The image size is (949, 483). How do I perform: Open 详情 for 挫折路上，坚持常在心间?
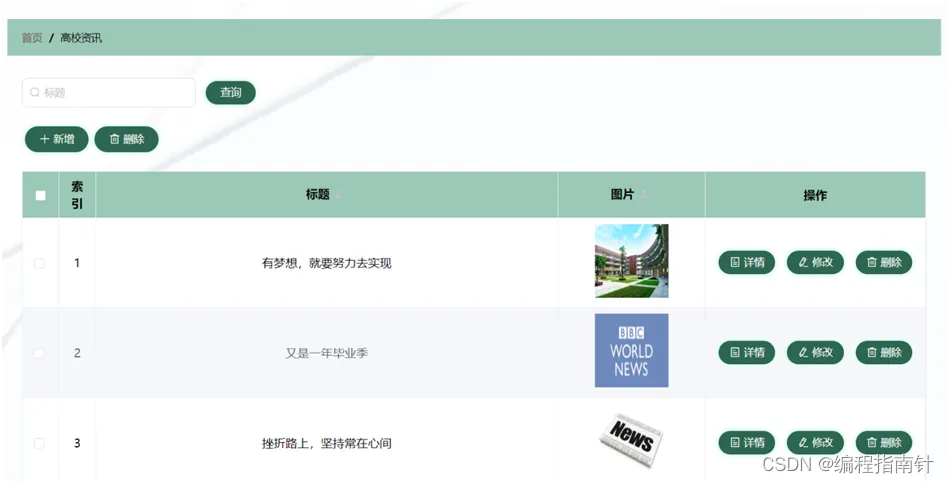(747, 442)
